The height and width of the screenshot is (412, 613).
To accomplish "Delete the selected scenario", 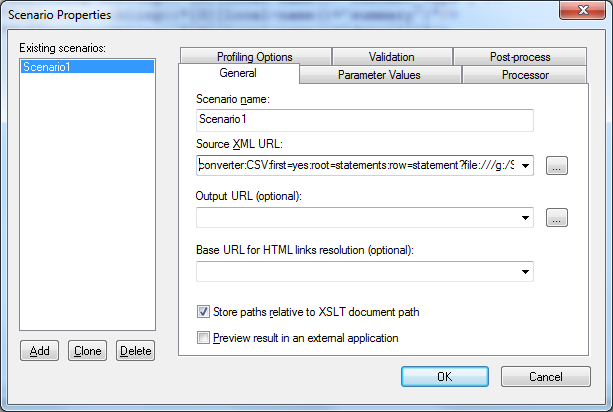I will pyautogui.click(x=135, y=351).
